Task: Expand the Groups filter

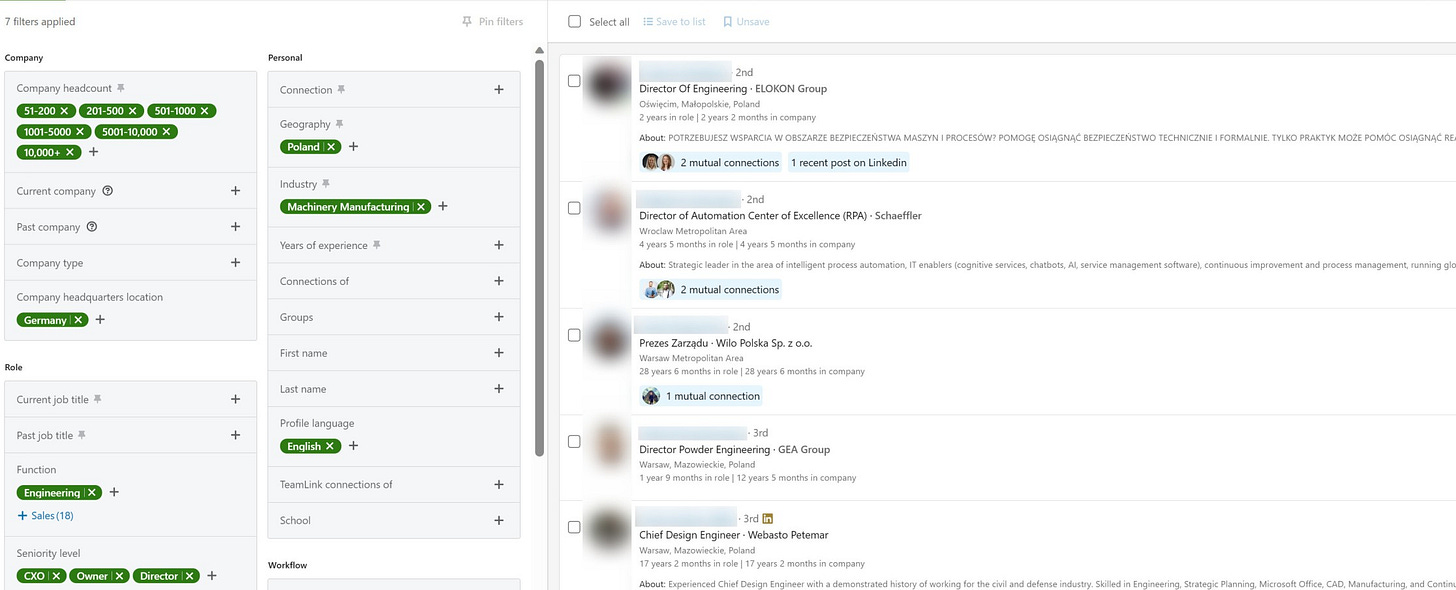Action: tap(499, 317)
